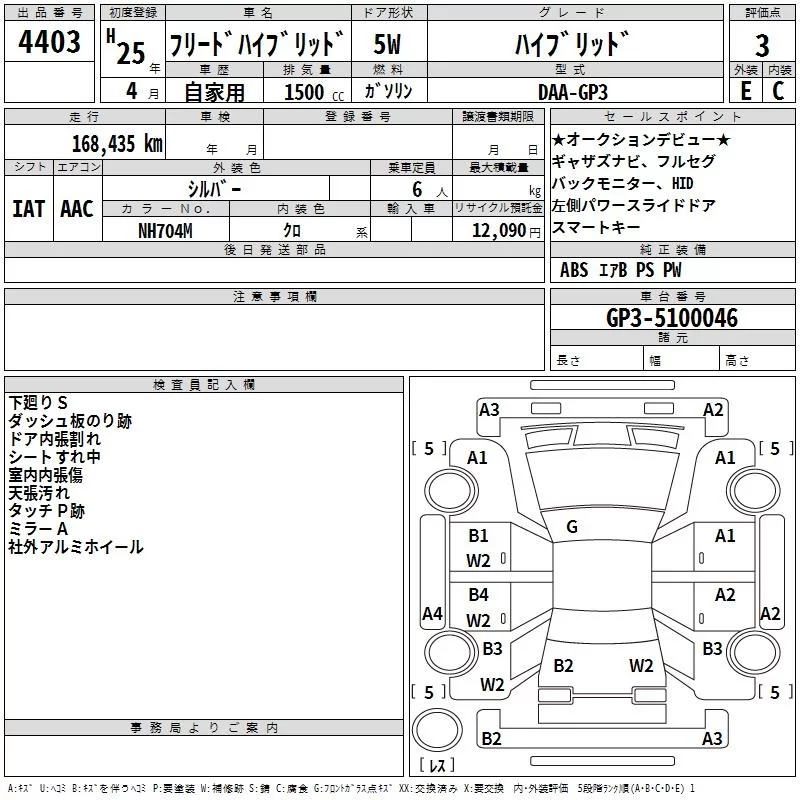The image size is (800, 800).
Task: Click the inspector note 下廻りS
Action: (38, 403)
